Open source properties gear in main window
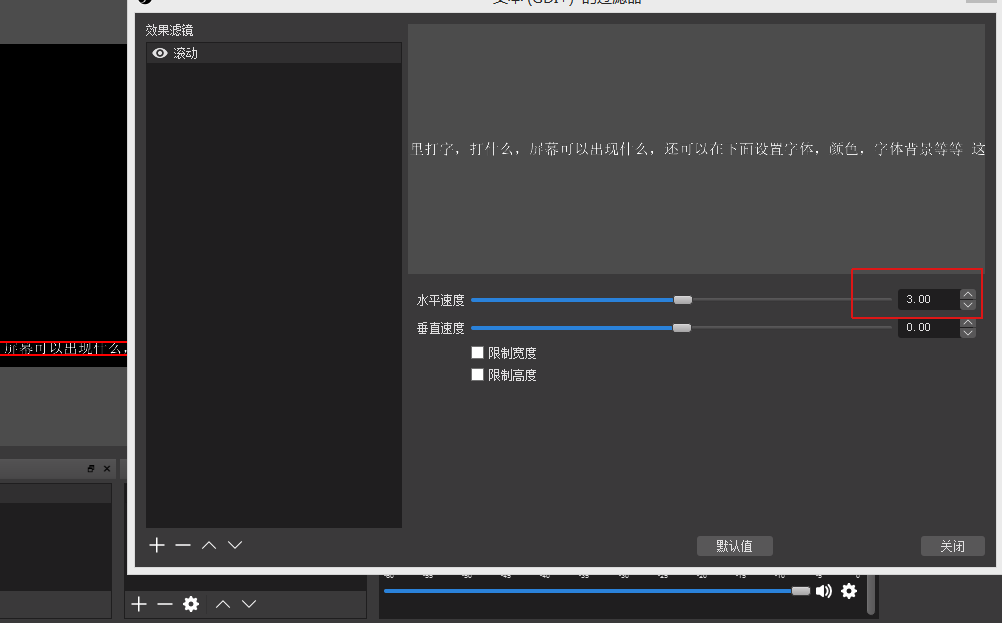 click(x=190, y=604)
